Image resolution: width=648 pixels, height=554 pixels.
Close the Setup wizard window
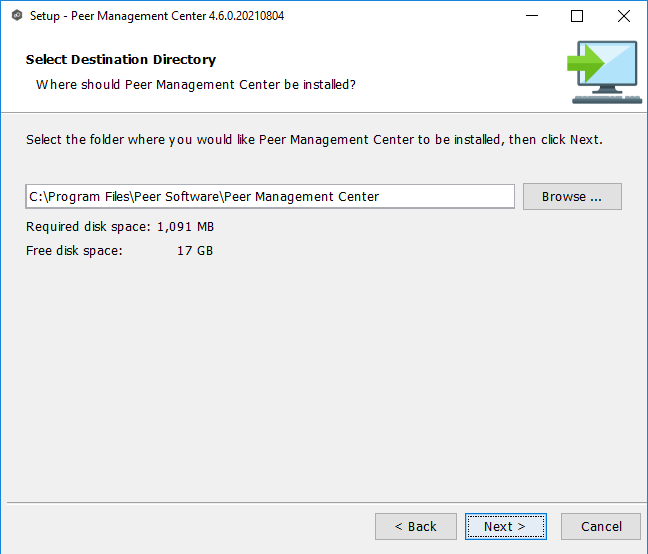[624, 16]
